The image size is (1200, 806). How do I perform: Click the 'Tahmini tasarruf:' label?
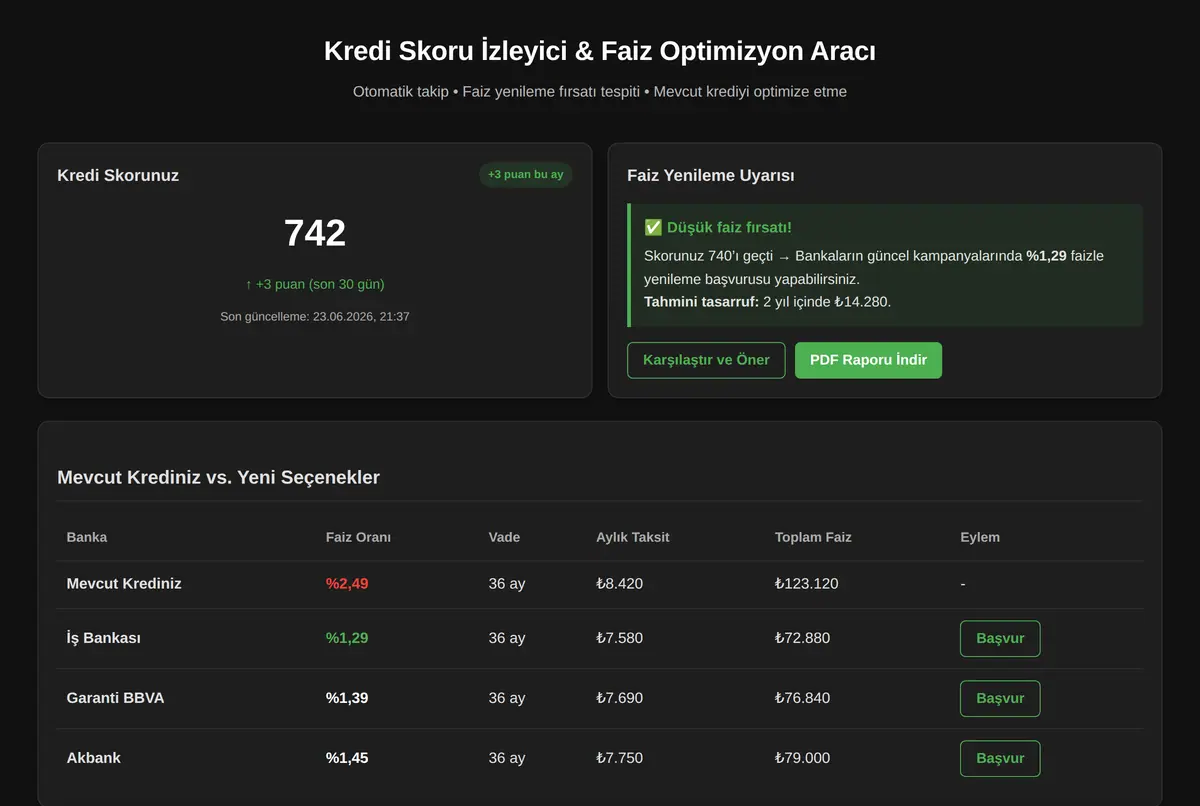click(x=701, y=301)
